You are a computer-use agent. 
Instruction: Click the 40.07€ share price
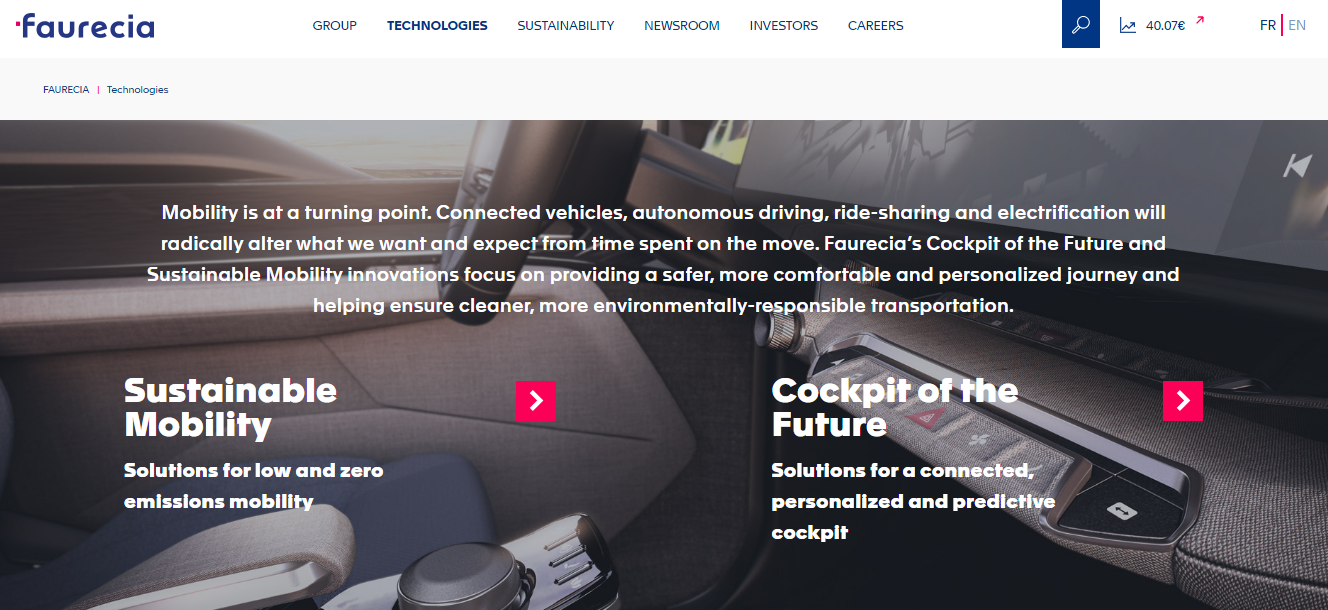(x=1165, y=26)
